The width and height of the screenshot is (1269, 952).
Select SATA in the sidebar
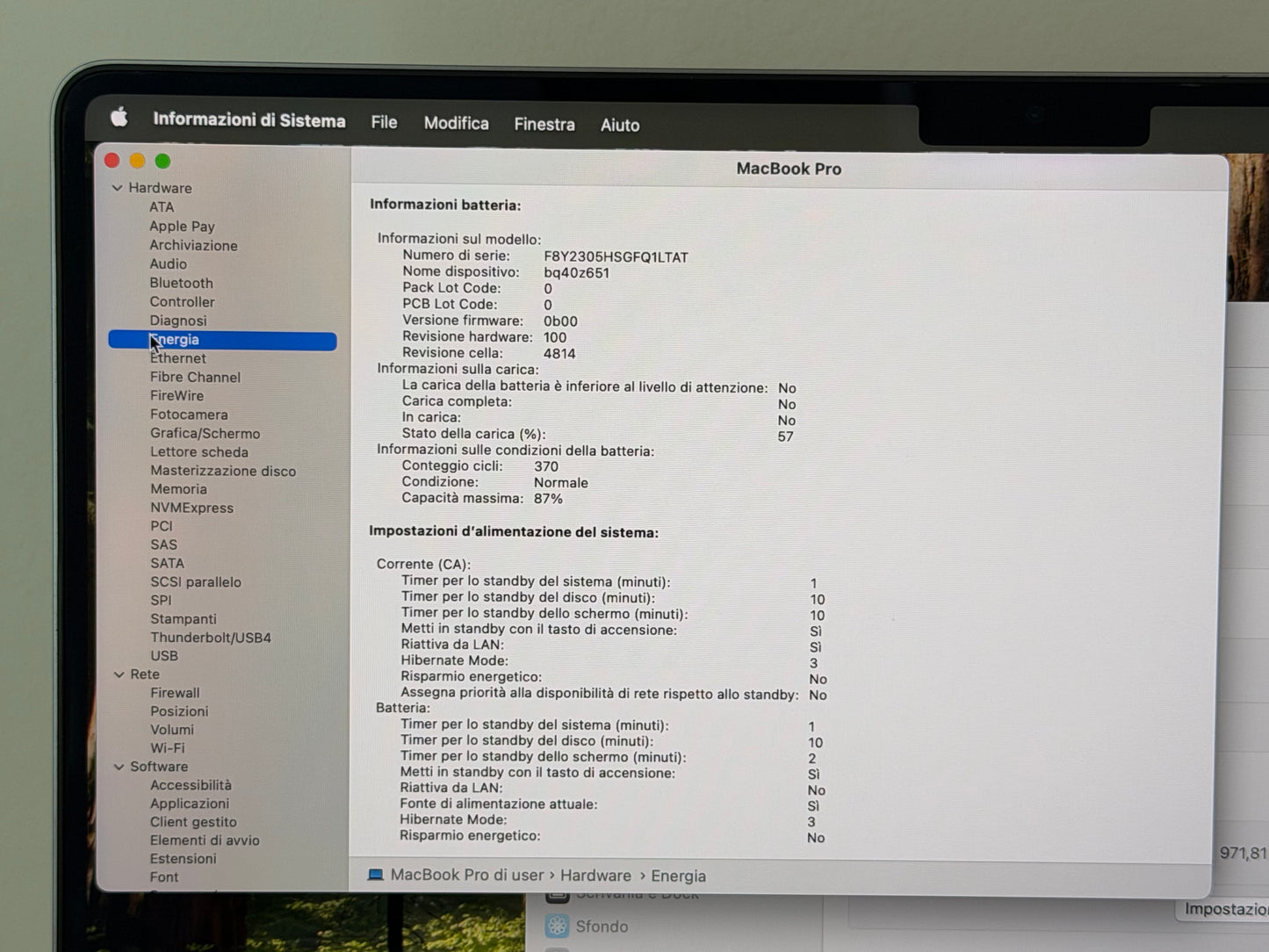pyautogui.click(x=167, y=564)
